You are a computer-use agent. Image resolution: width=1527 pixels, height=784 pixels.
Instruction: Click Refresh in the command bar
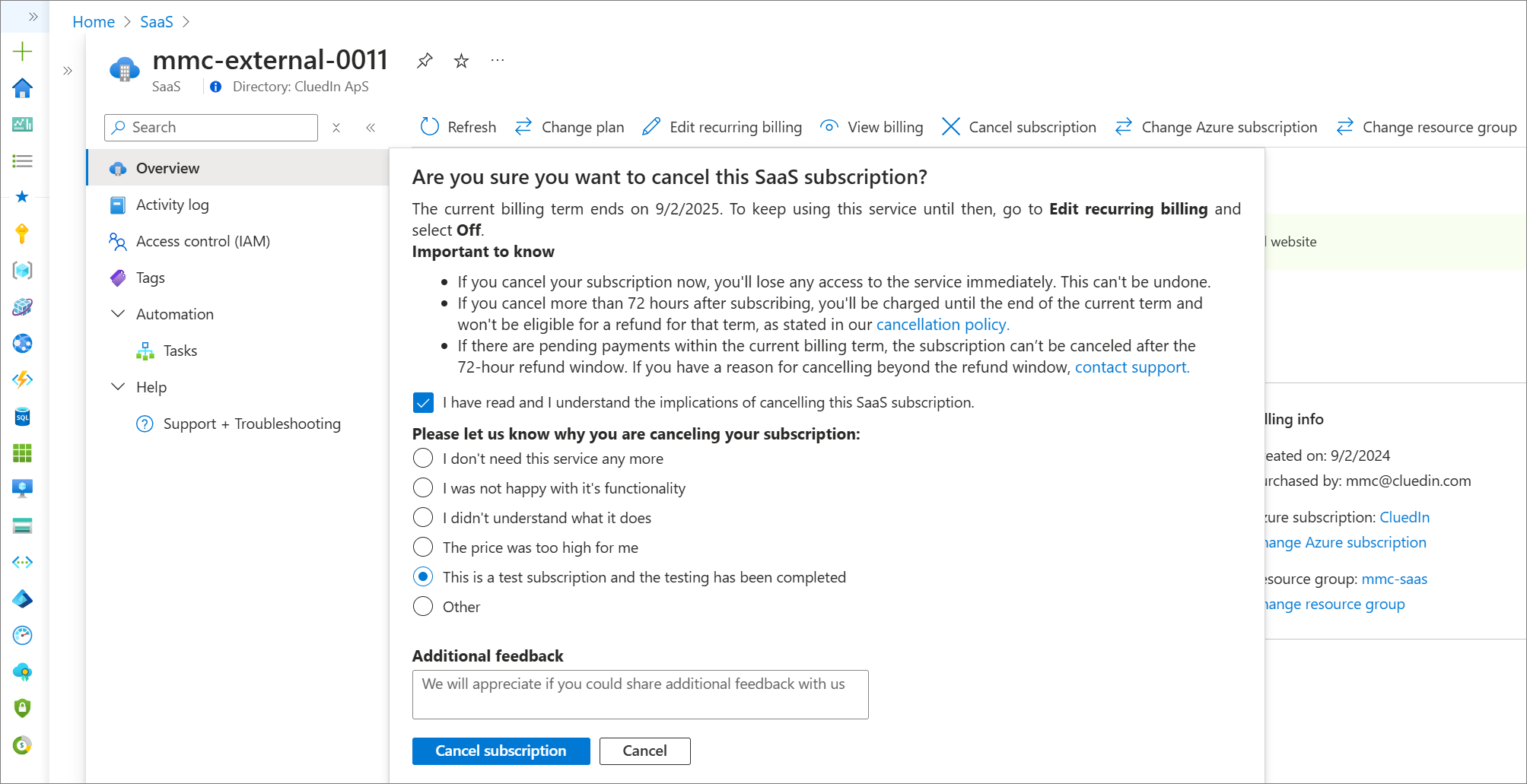[x=458, y=127]
